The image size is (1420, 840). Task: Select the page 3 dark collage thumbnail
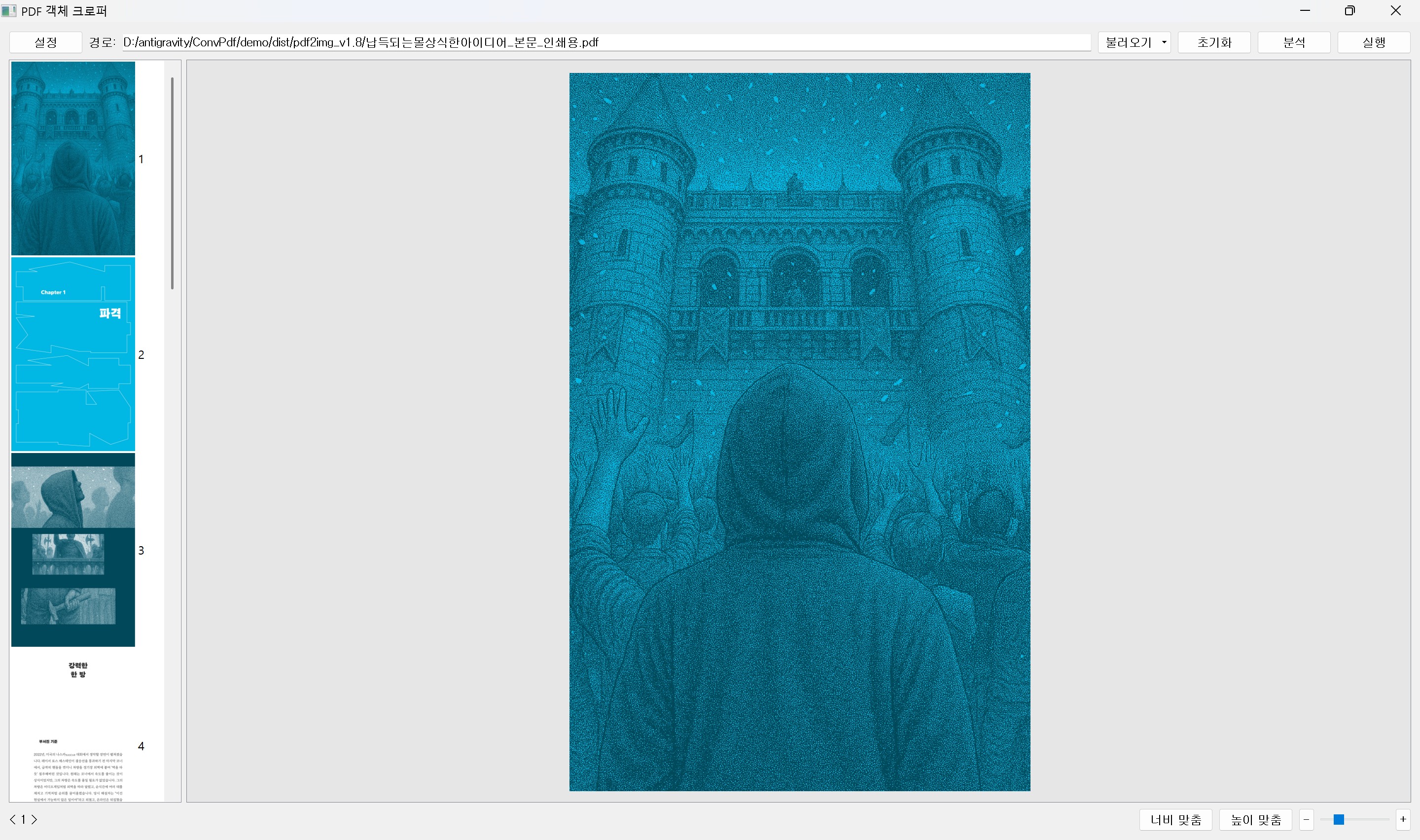point(73,550)
